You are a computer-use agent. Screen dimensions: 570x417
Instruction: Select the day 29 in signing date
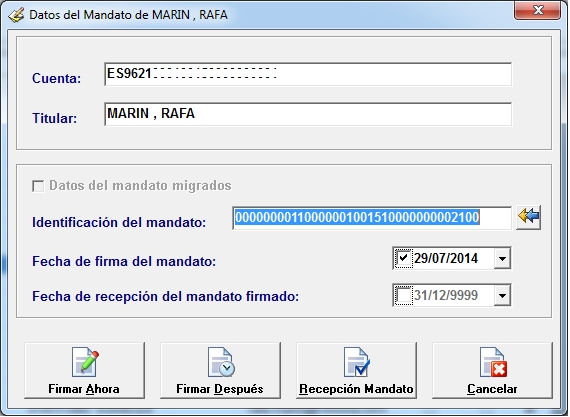coord(421,258)
